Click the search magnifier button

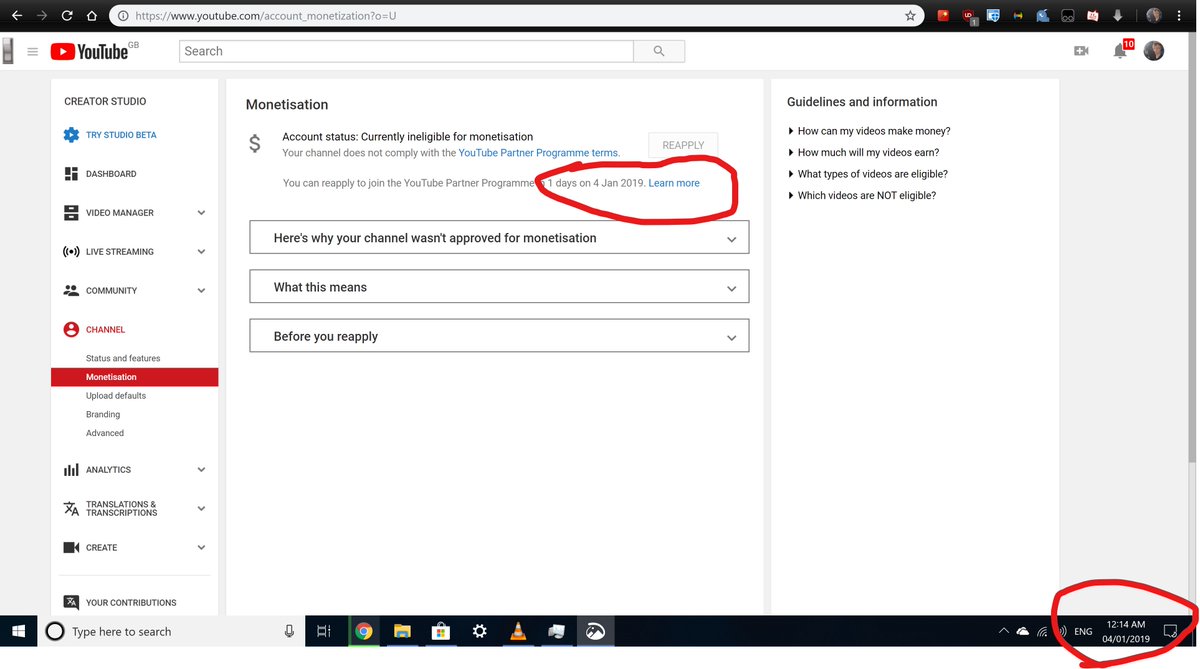click(659, 51)
